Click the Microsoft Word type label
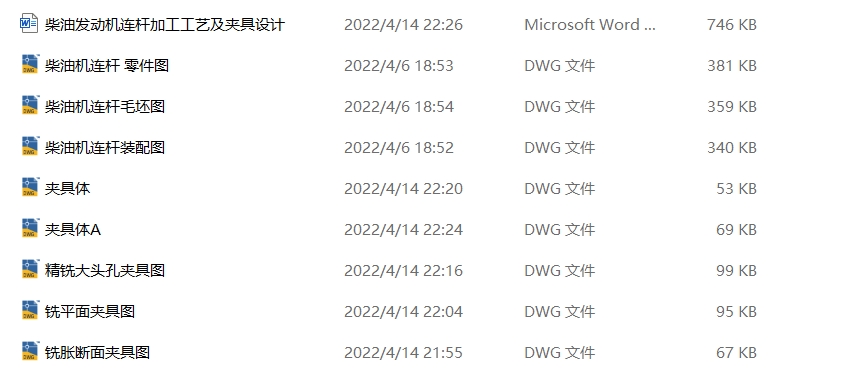This screenshot has width=864, height=377. (590, 25)
